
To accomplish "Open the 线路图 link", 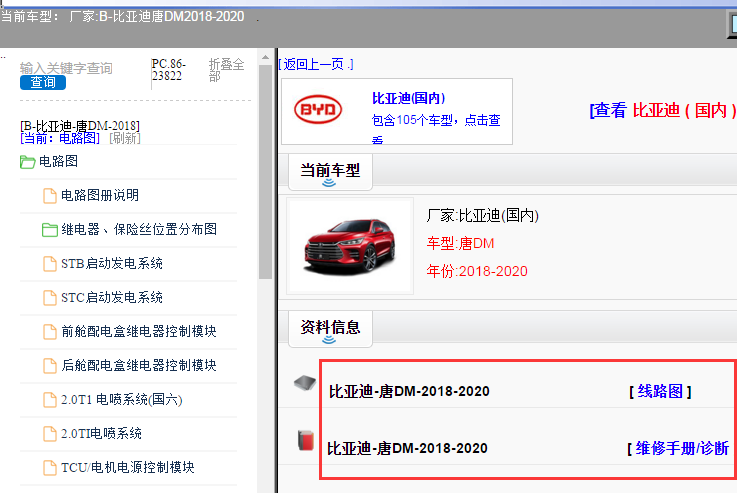I will (660, 391).
